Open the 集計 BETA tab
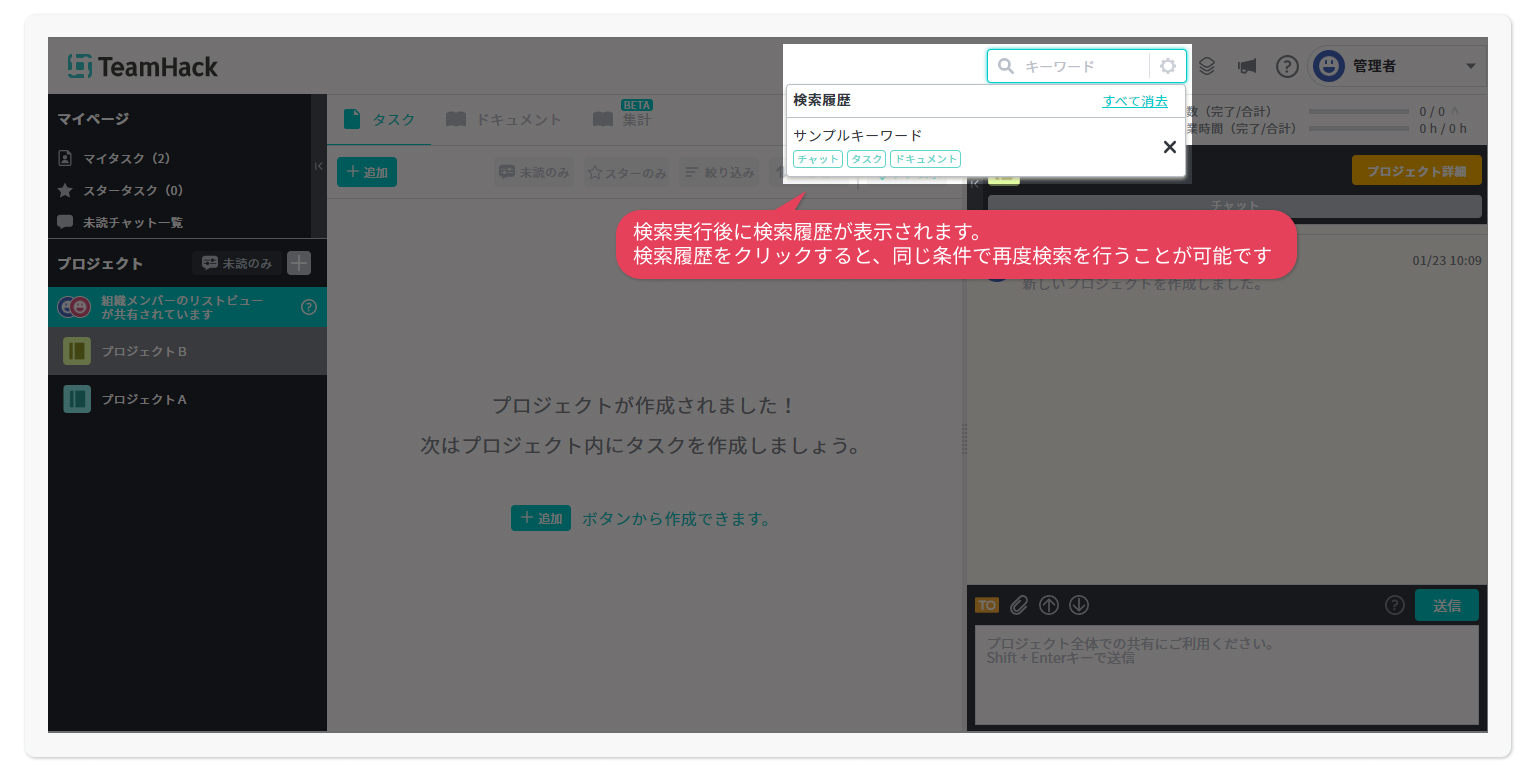1536x771 pixels. (x=622, y=120)
